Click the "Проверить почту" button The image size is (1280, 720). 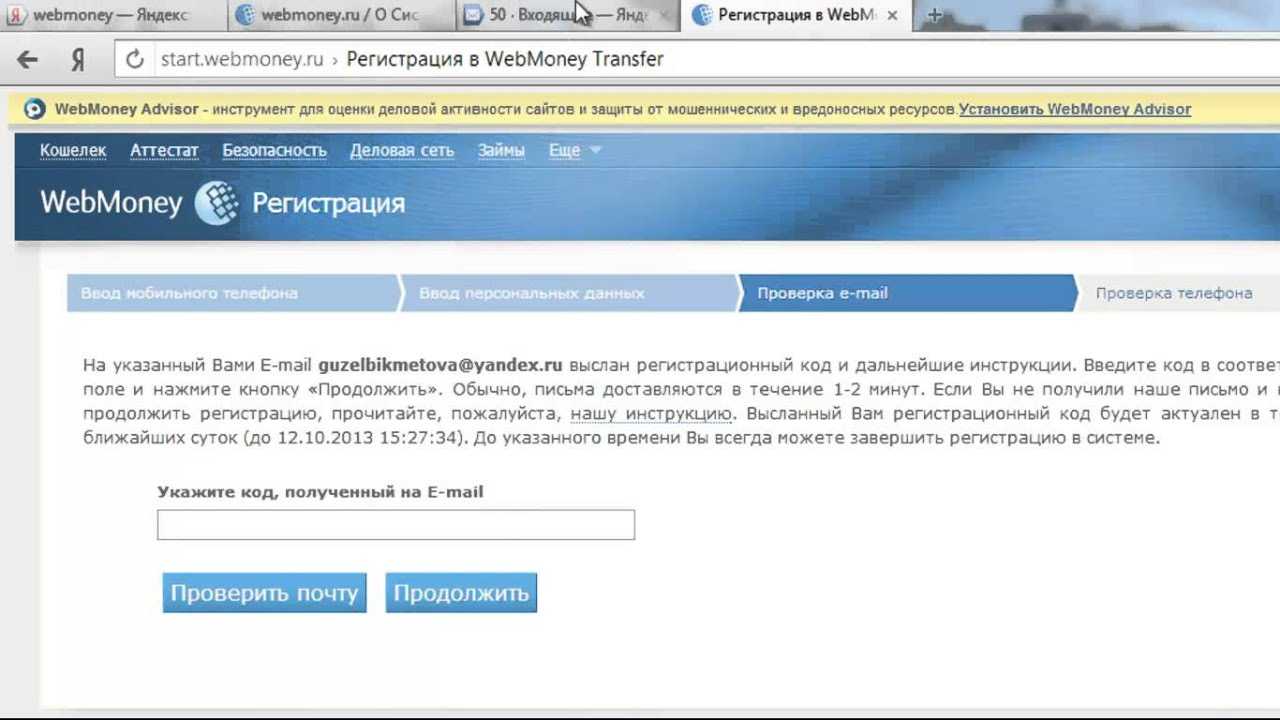(264, 593)
